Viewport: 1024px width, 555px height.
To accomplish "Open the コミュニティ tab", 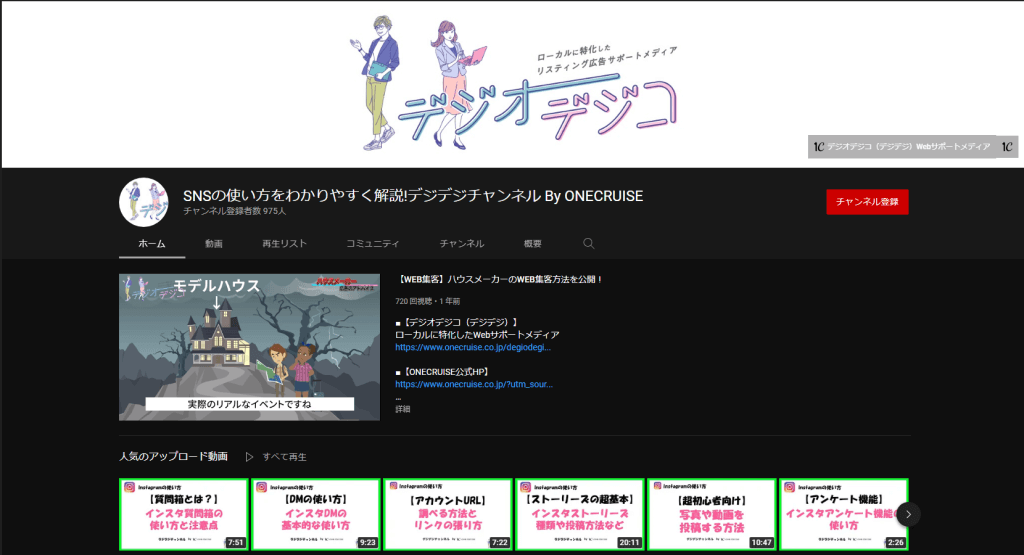I will coord(372,244).
